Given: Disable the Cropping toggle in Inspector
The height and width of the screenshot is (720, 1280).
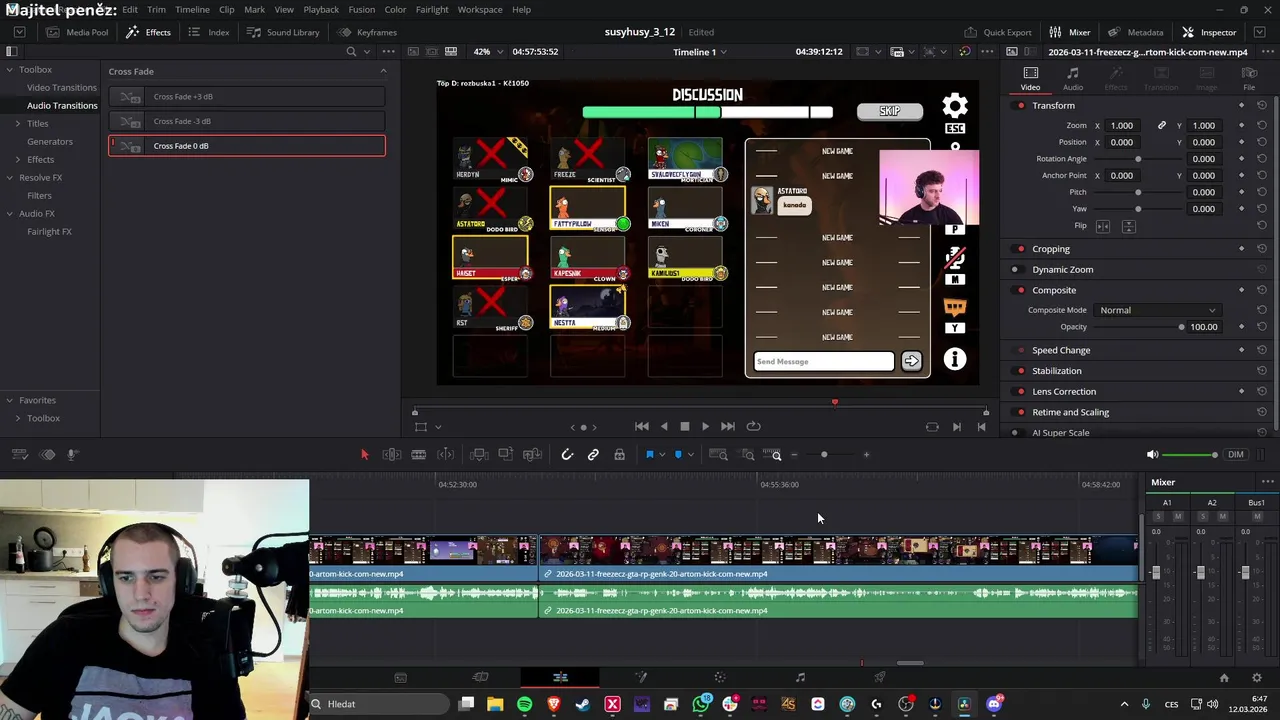Looking at the screenshot, I should coord(1020,249).
